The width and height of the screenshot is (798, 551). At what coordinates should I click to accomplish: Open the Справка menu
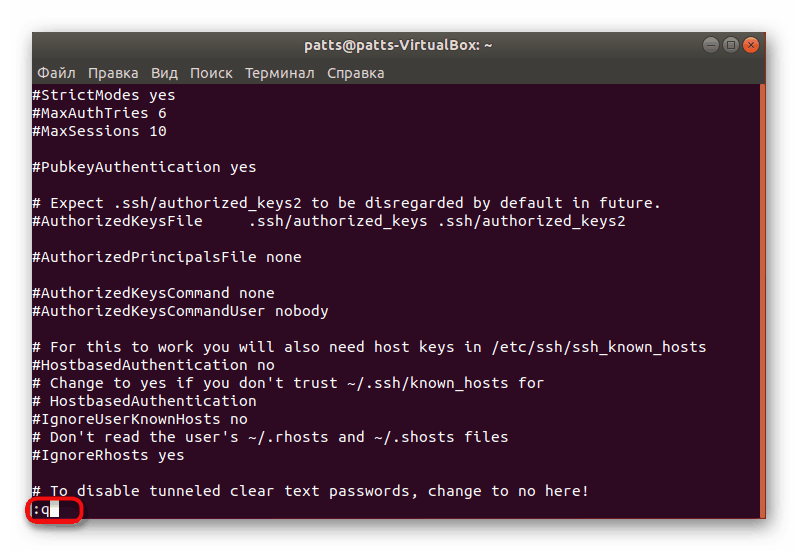point(355,73)
